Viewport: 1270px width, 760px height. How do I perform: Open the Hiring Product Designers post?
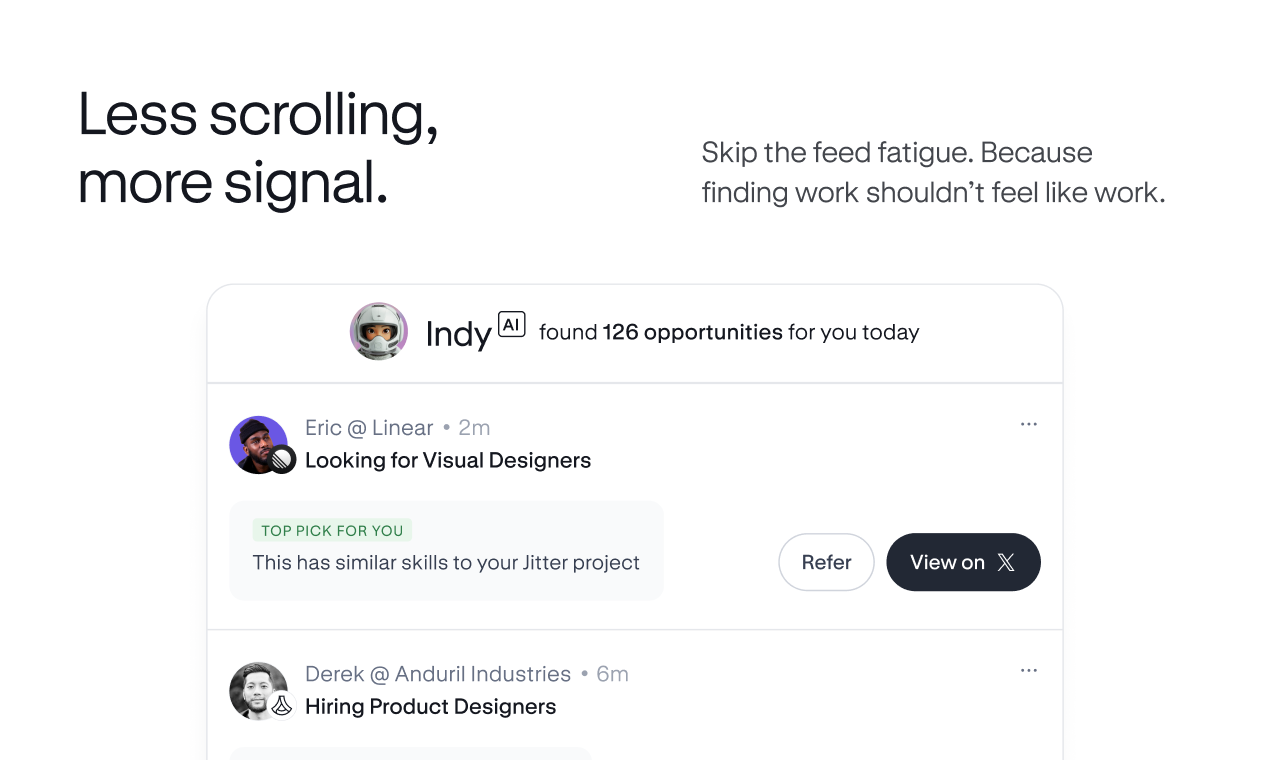430,706
